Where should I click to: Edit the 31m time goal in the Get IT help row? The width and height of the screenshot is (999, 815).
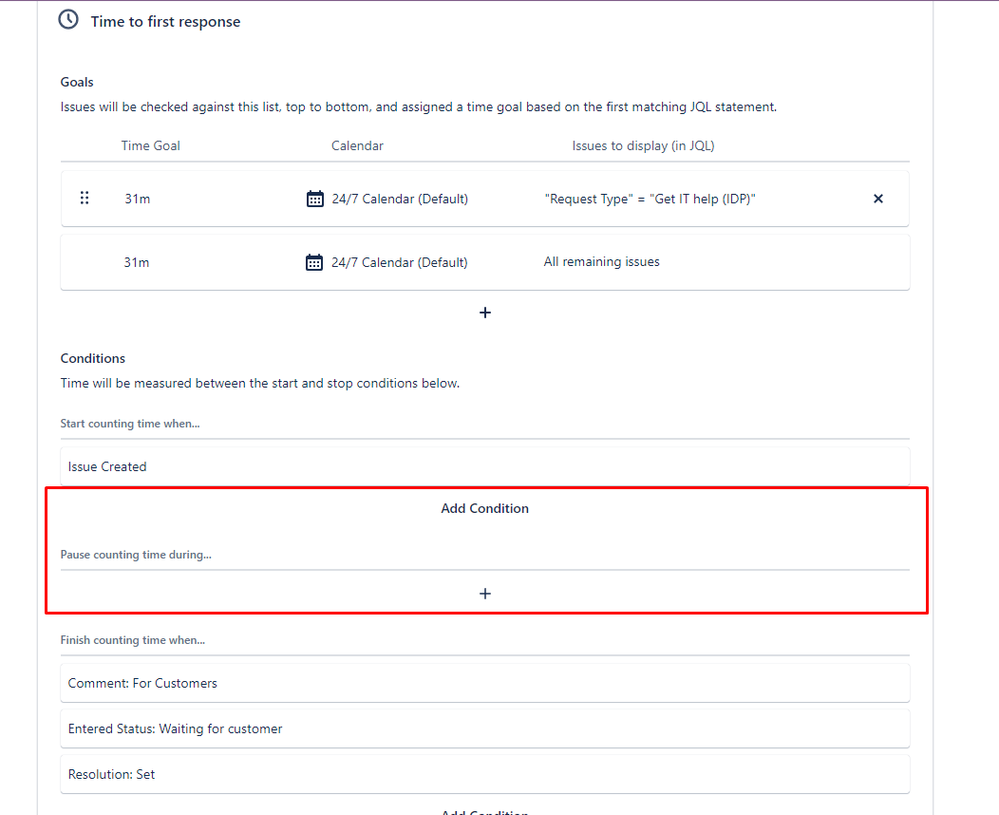point(137,199)
